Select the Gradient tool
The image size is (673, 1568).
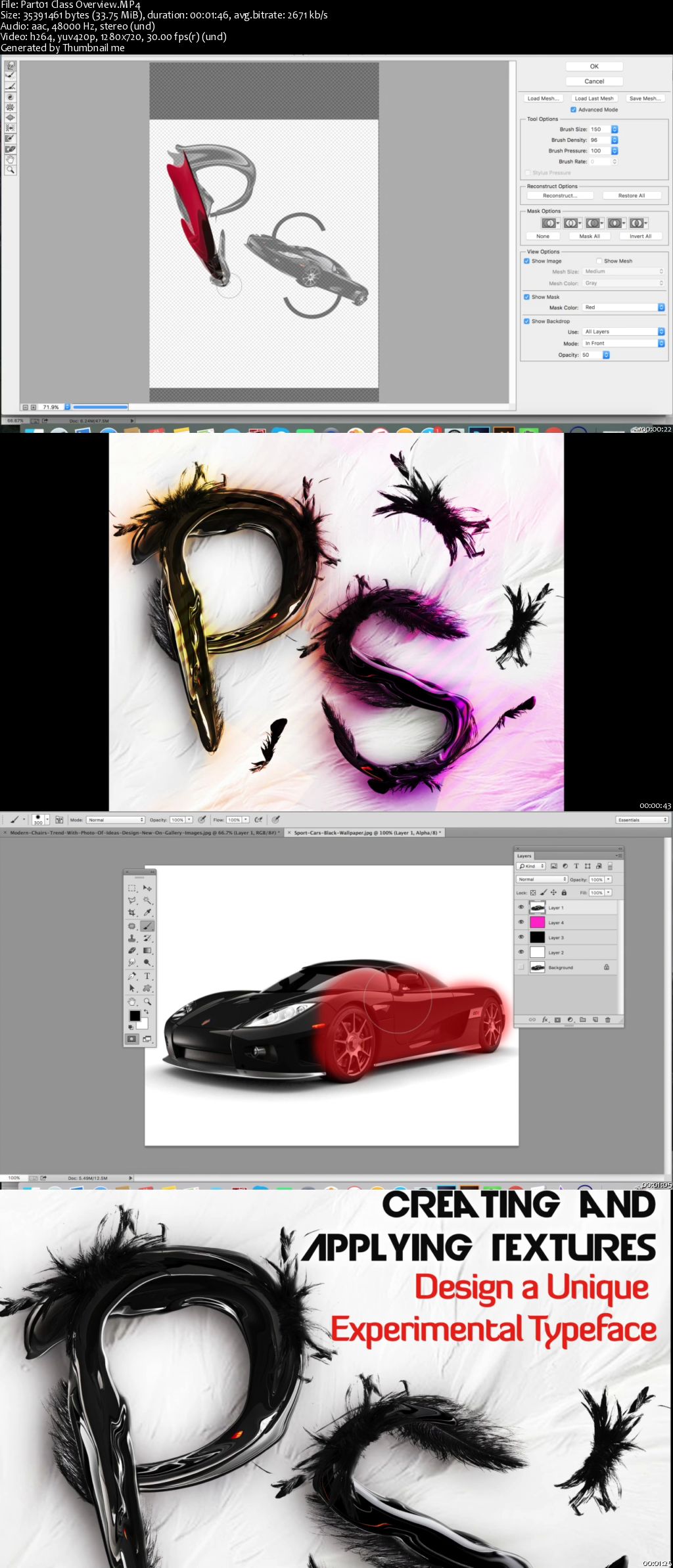147,951
